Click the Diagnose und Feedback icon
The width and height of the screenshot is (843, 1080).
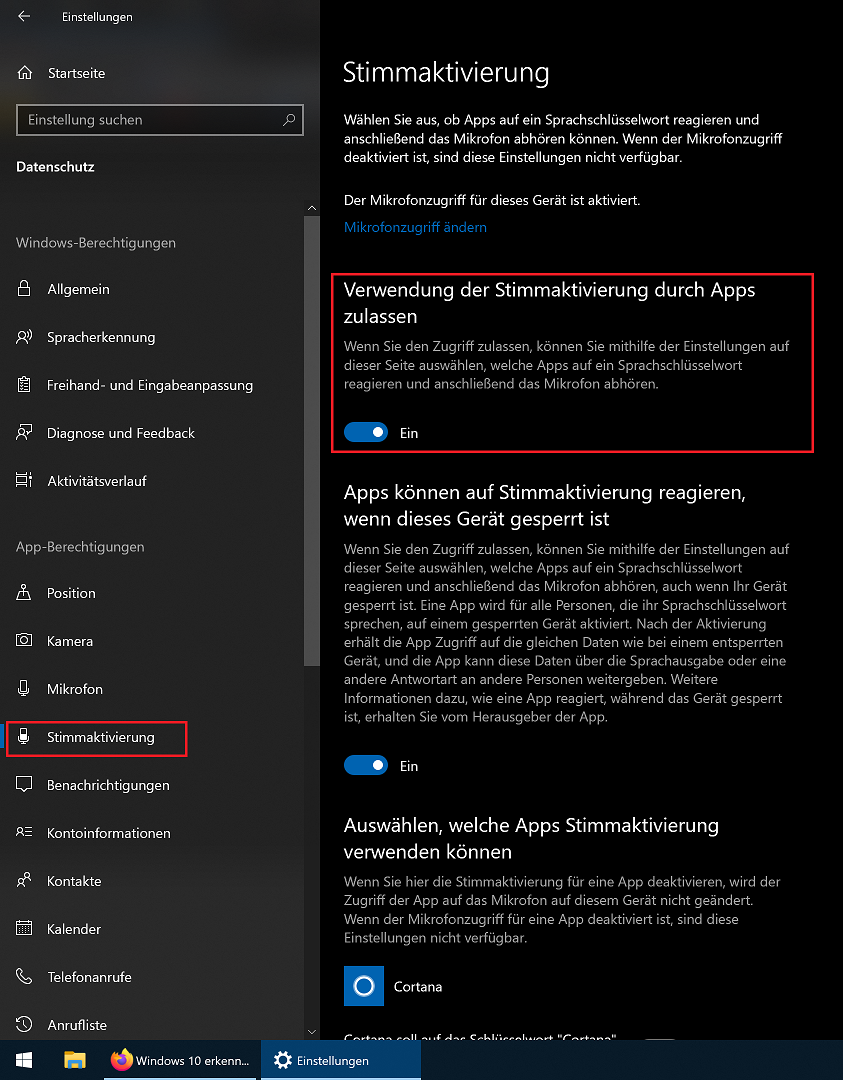pyautogui.click(x=24, y=433)
